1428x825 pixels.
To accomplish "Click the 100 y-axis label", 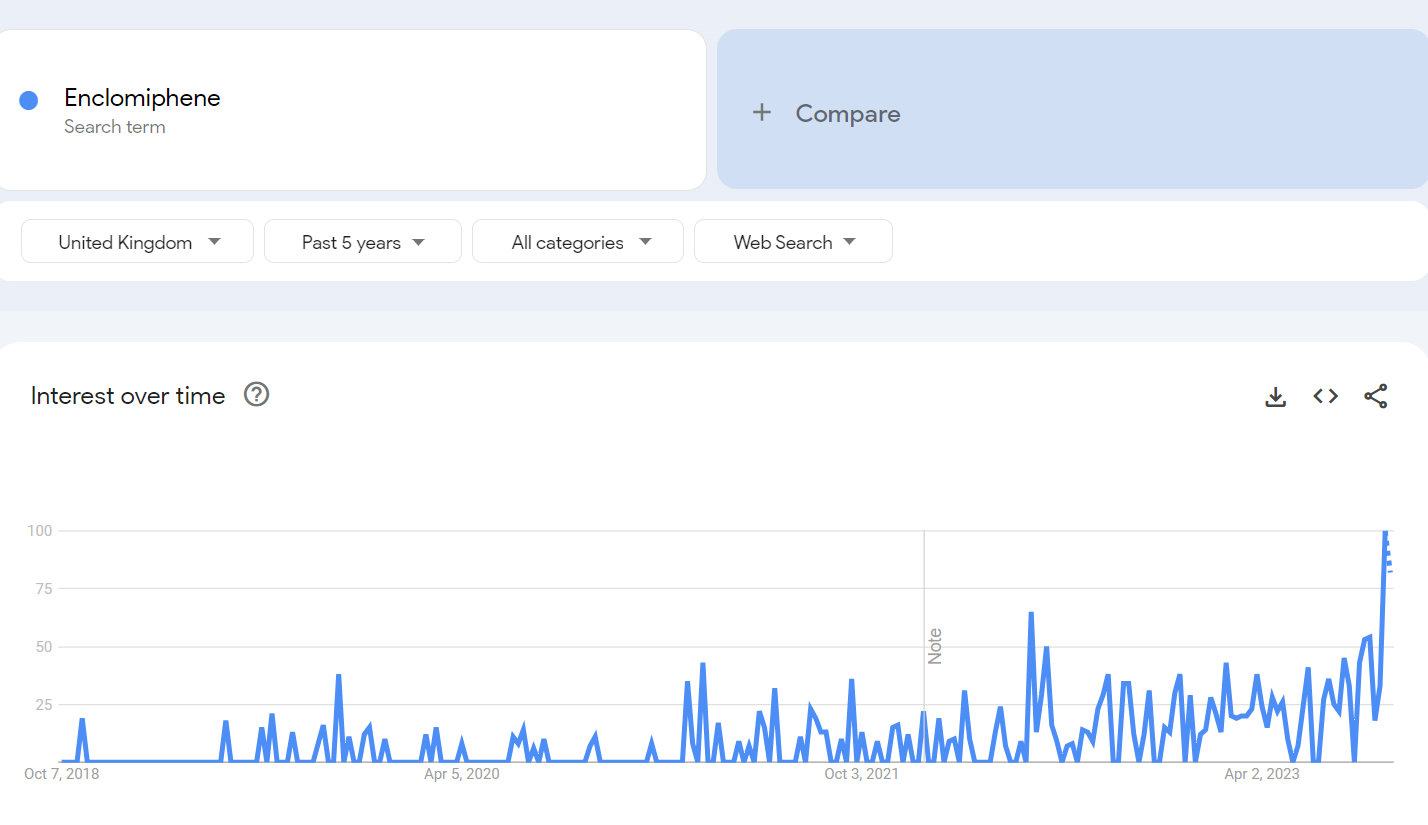I will [40, 530].
